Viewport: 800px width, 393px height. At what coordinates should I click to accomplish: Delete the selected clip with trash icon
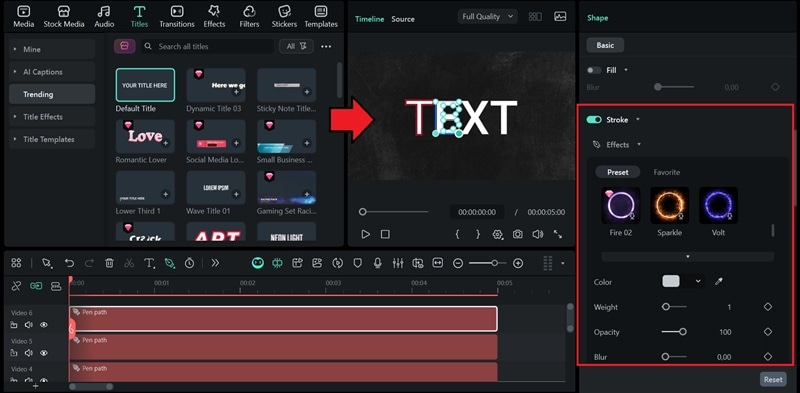[109, 263]
